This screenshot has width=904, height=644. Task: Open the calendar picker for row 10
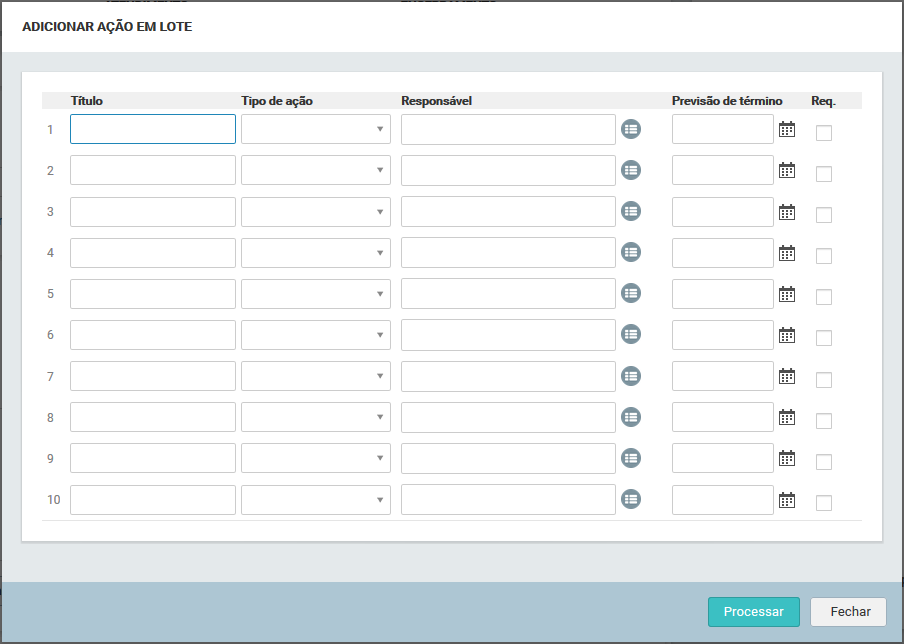point(787,500)
